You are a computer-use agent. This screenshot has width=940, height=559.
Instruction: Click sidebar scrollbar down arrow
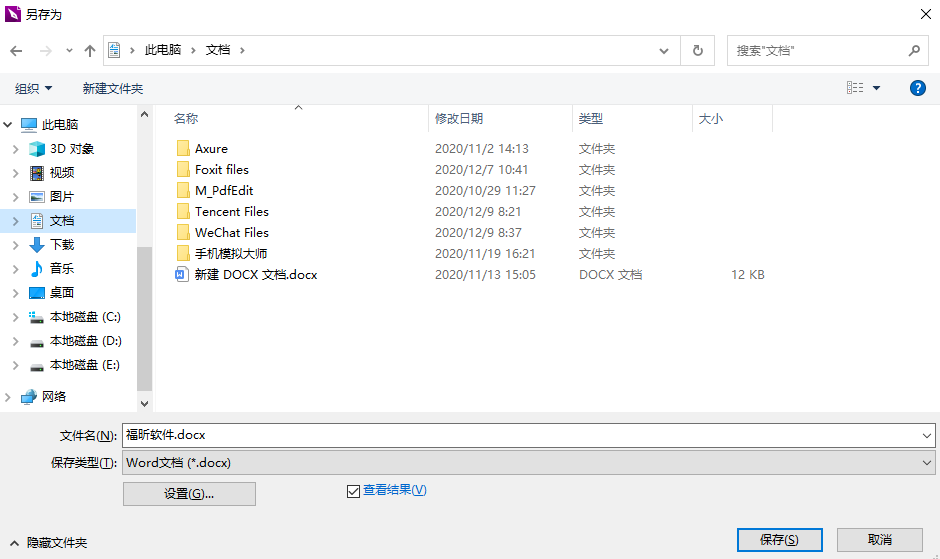144,403
